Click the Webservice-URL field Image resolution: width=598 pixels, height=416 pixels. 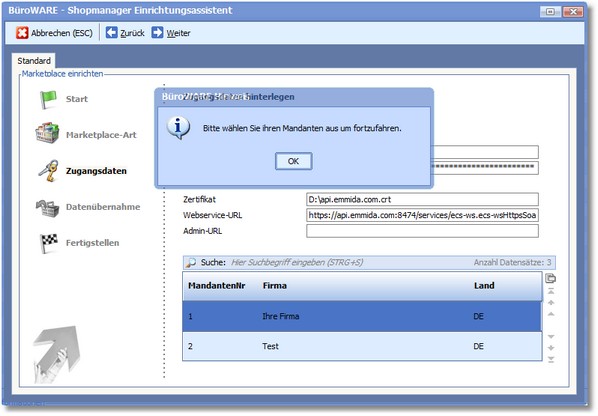pos(422,215)
